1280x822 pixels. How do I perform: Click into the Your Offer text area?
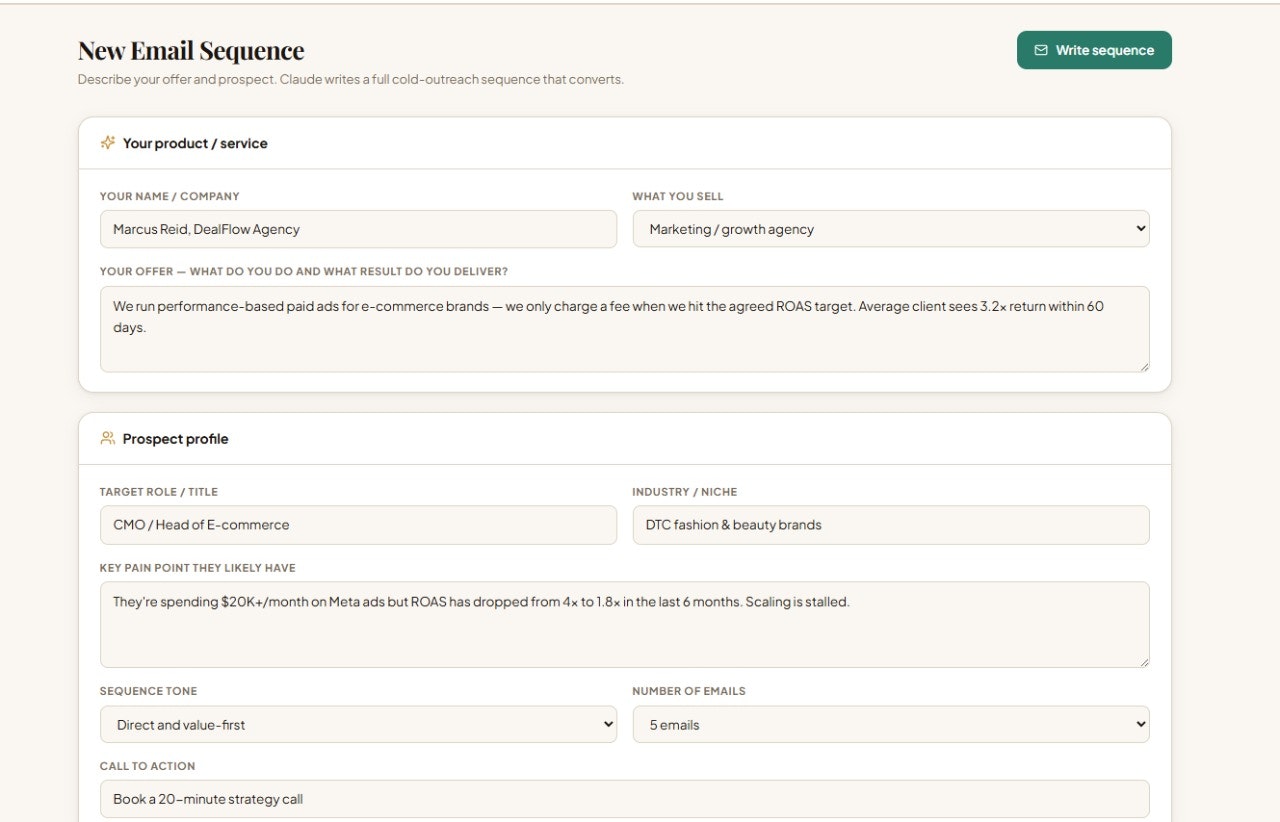pyautogui.click(x=625, y=329)
